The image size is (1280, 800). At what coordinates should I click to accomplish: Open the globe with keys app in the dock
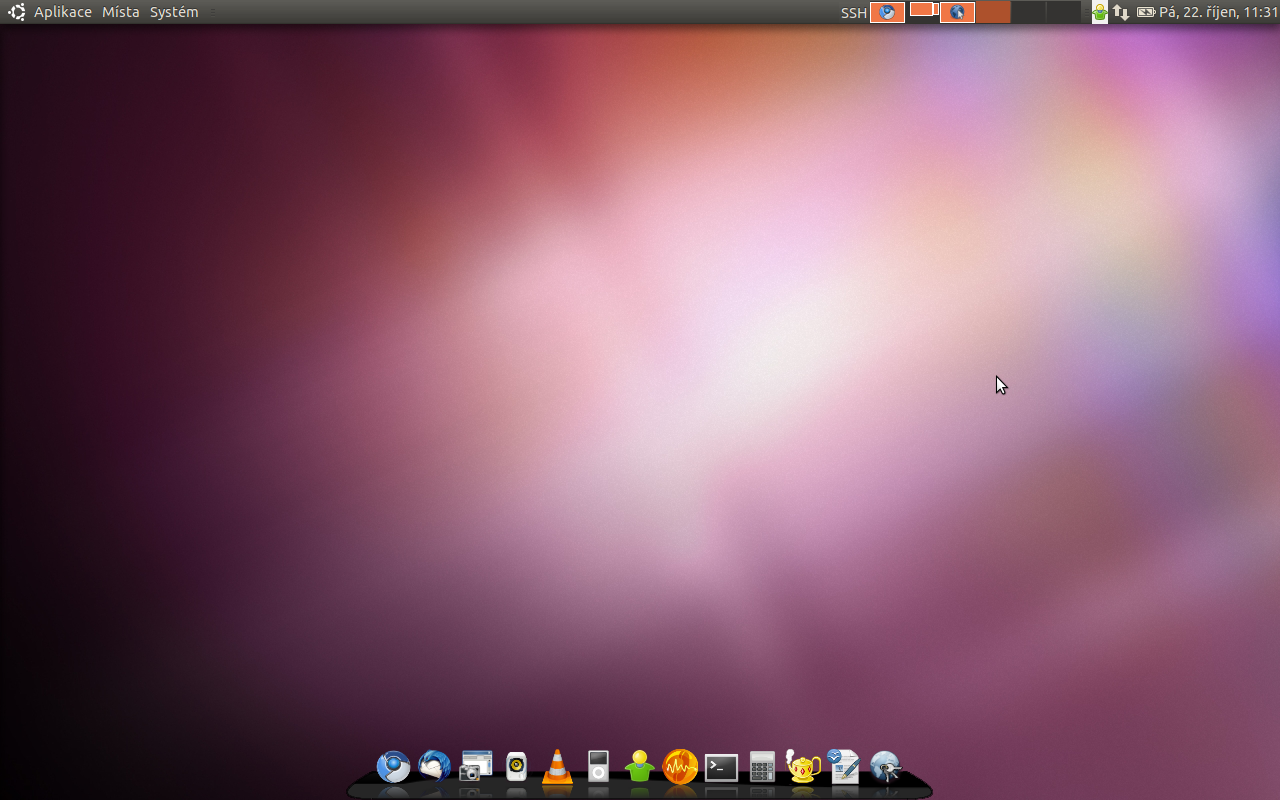pos(886,767)
